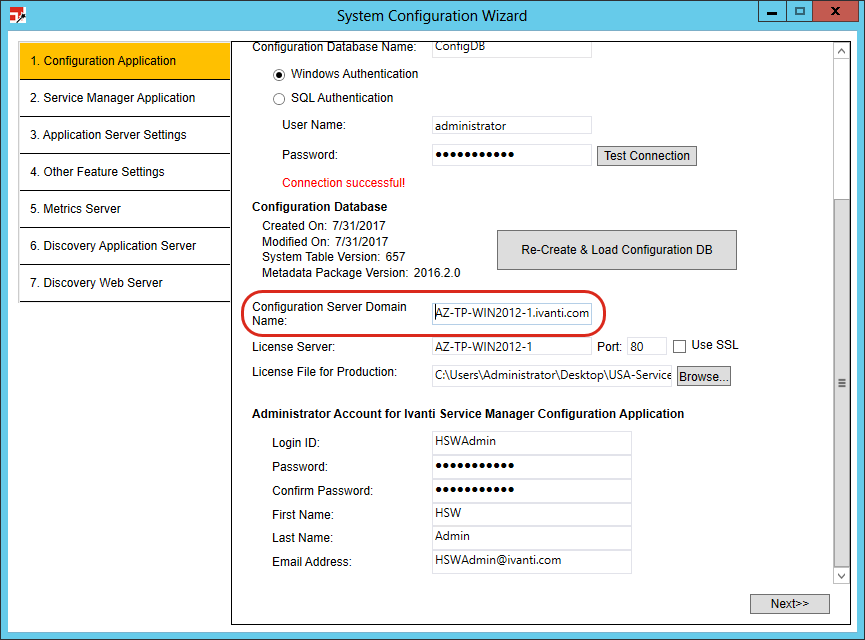This screenshot has width=865, height=640.
Task: Click the Test Connection button
Action: click(647, 156)
